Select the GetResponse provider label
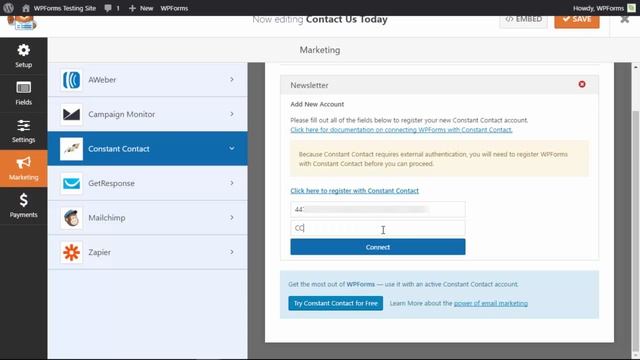The width and height of the screenshot is (640, 360). pyautogui.click(x=111, y=183)
